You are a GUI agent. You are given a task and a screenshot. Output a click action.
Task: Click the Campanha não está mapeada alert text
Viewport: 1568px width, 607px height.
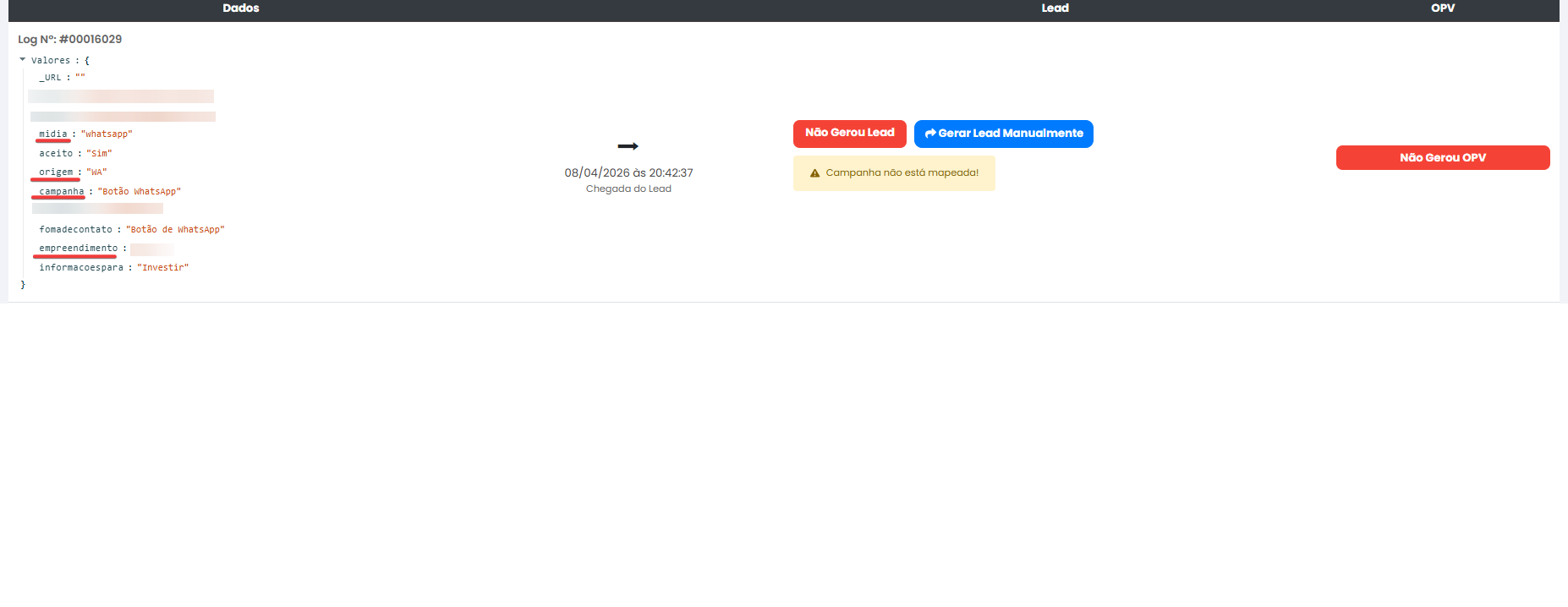pos(902,173)
